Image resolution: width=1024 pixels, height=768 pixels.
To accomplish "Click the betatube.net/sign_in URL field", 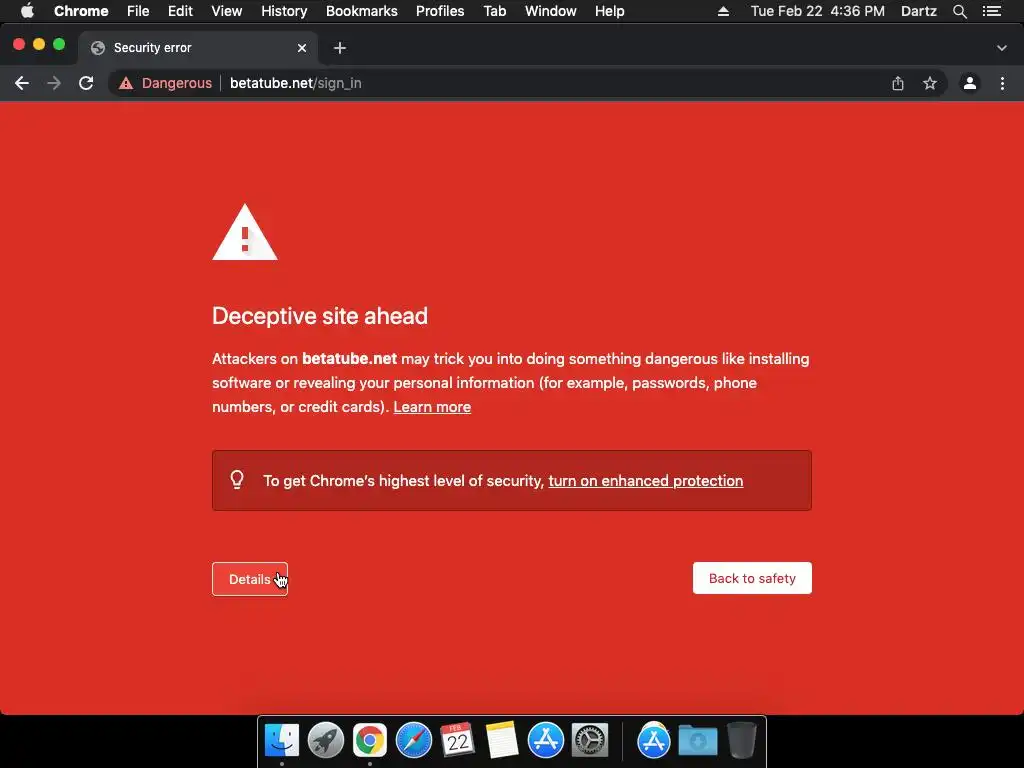I will click(x=295, y=83).
